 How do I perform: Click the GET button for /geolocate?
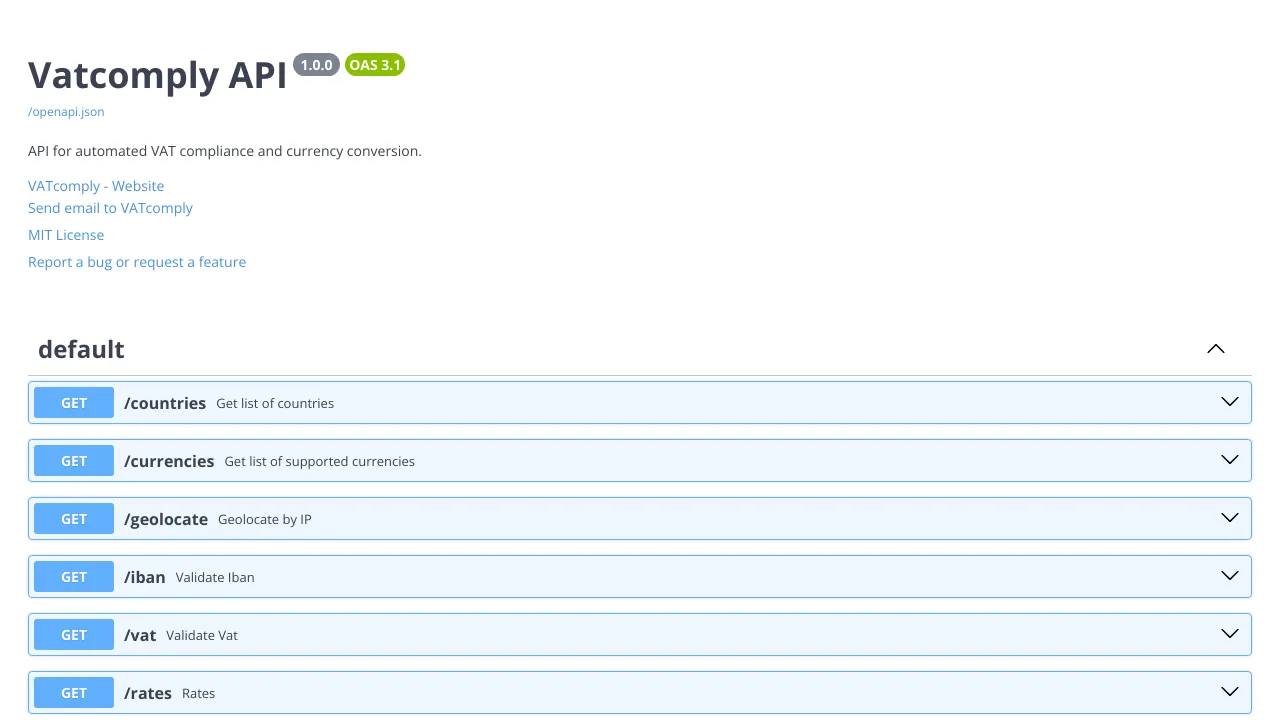pos(74,519)
